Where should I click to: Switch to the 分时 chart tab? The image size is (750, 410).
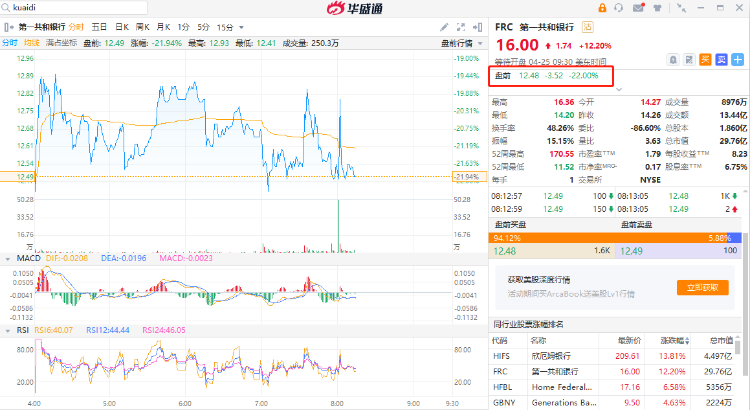[x=76, y=27]
